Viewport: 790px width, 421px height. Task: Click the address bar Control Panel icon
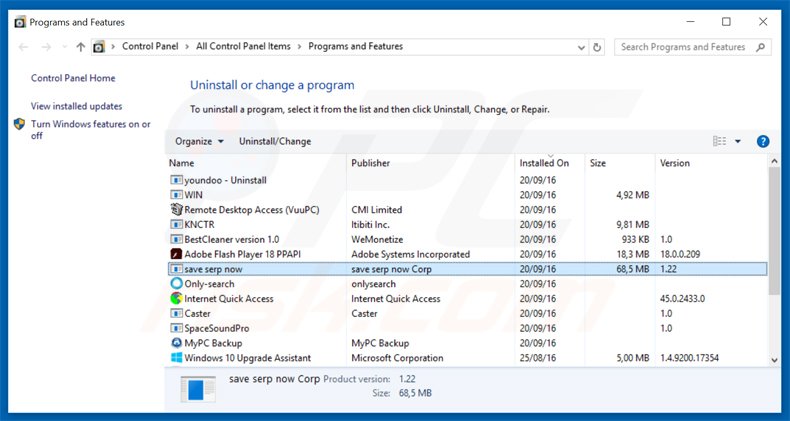[99, 47]
